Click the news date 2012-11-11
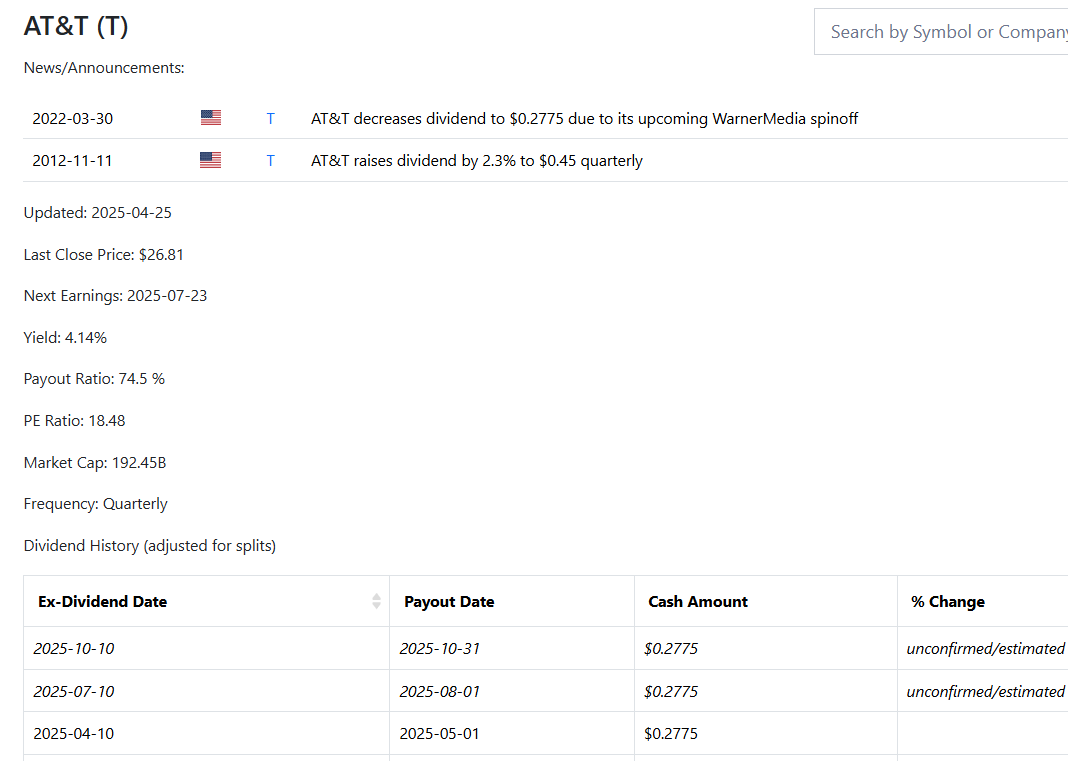The height and width of the screenshot is (761, 1068). click(x=72, y=161)
